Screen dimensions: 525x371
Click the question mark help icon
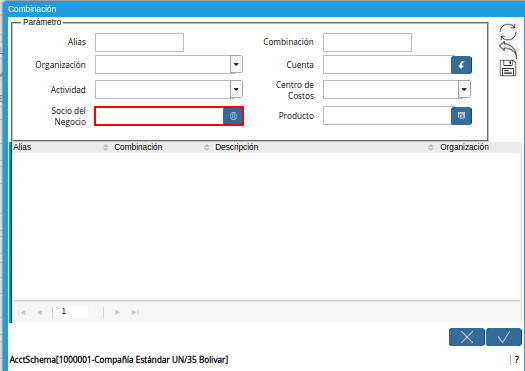(x=517, y=360)
